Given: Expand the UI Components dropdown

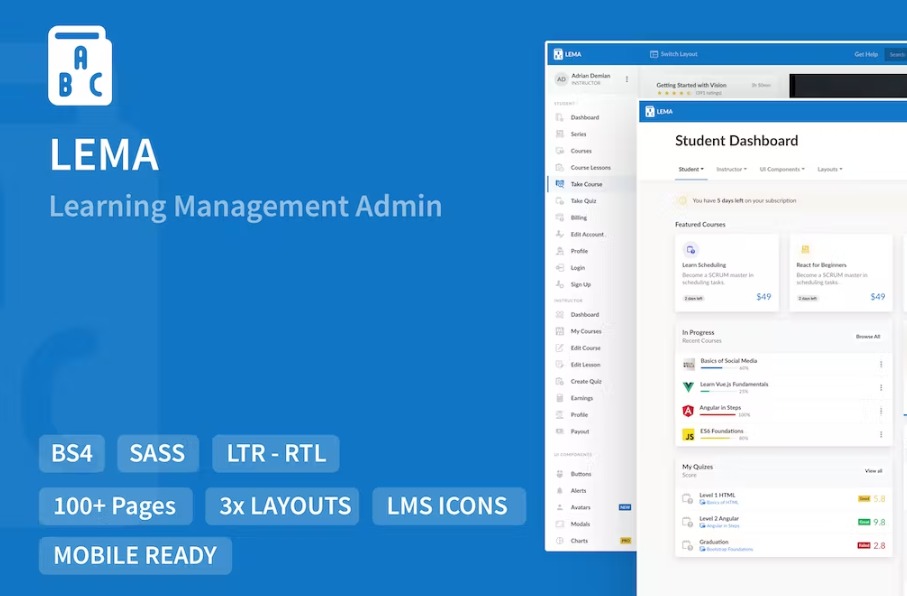Looking at the screenshot, I should click(782, 170).
